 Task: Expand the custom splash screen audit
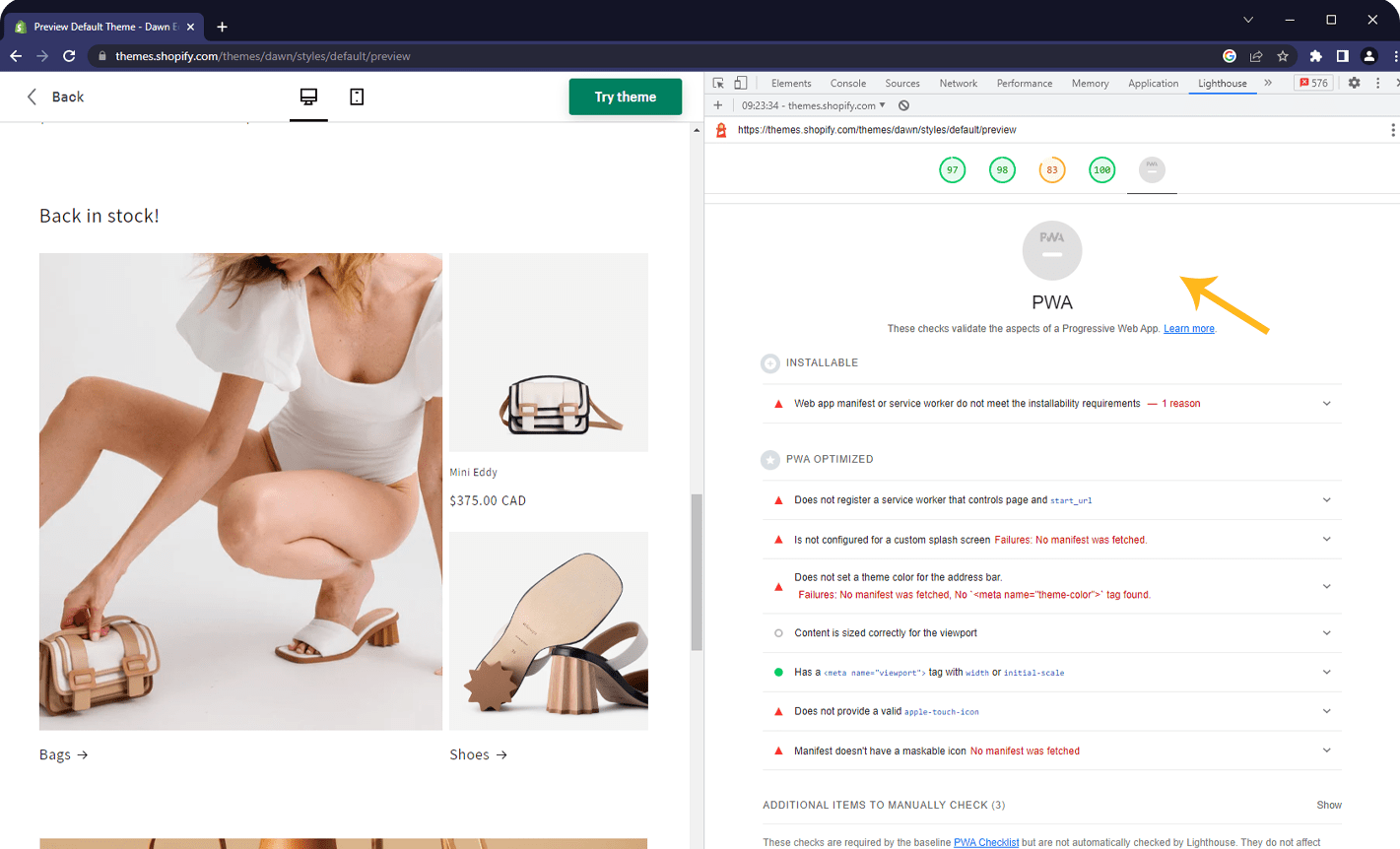[1052, 540]
